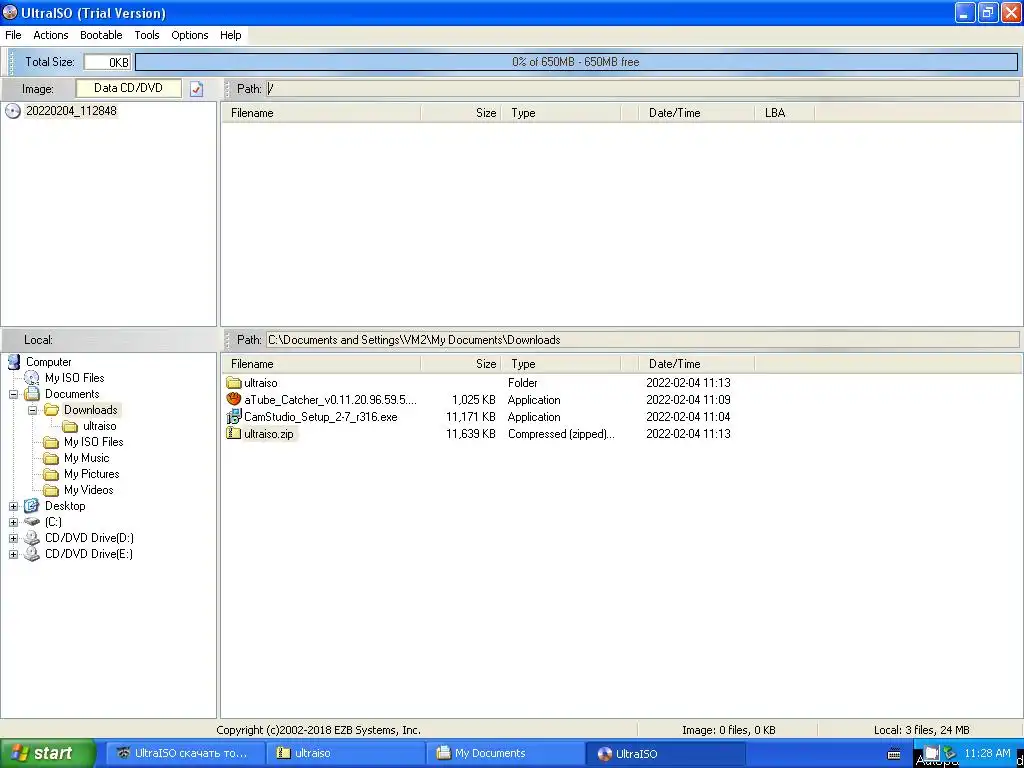The image size is (1024, 768).
Task: Select the ultraiso folder icon in the file list
Action: click(233, 383)
